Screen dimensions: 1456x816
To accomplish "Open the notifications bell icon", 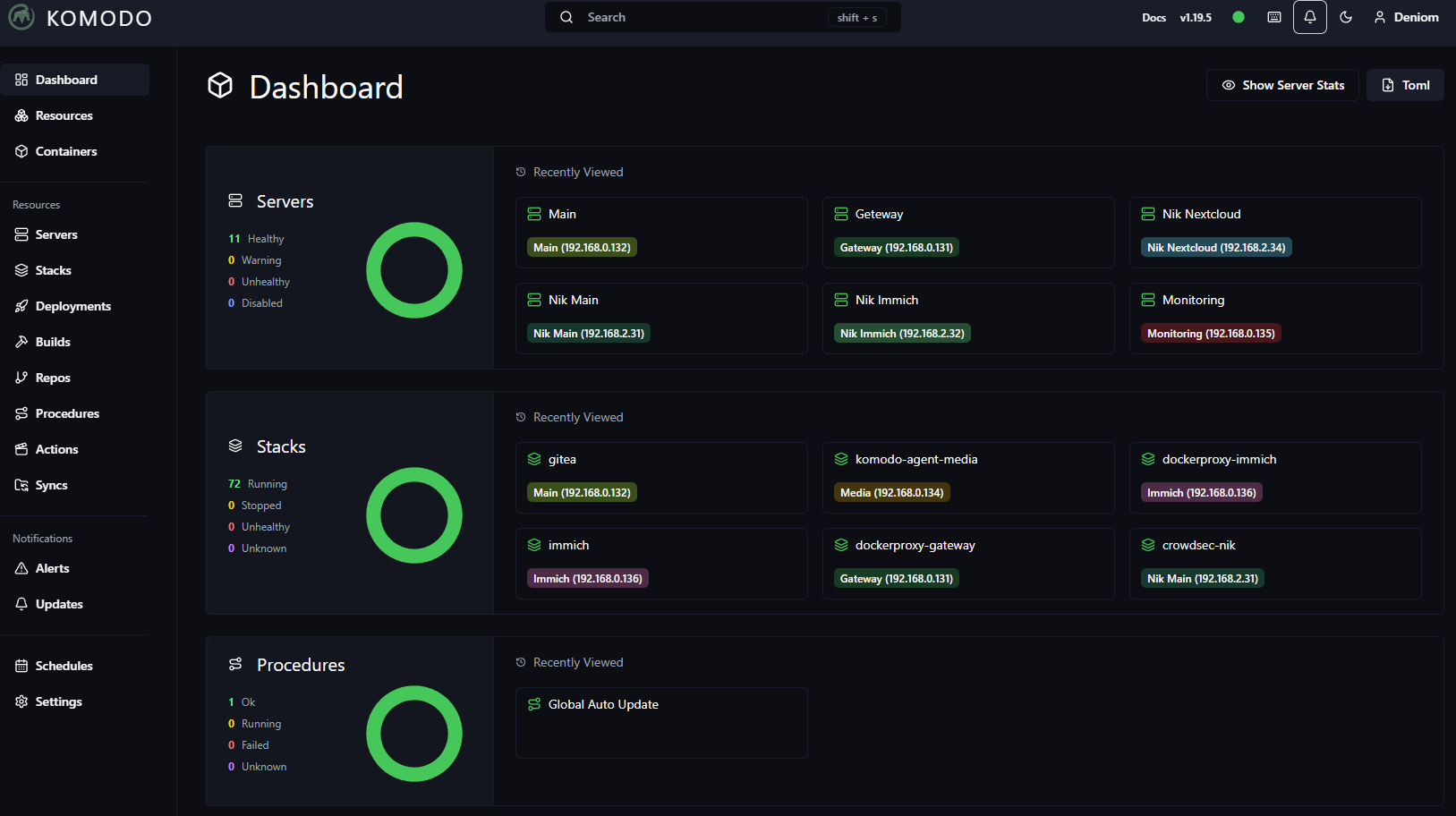I will 1309,17.
